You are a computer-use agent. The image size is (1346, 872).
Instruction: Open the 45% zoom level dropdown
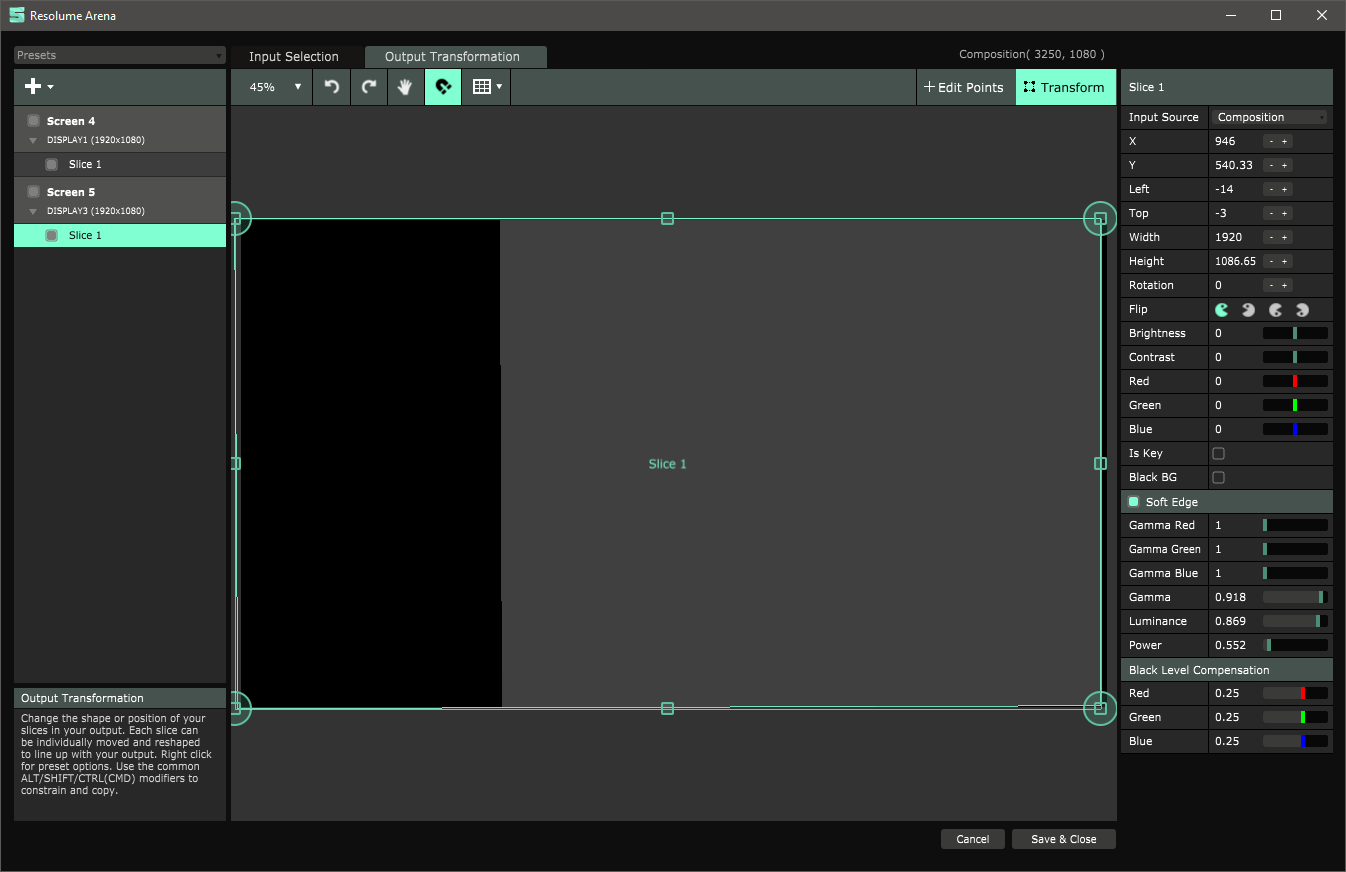(x=275, y=87)
